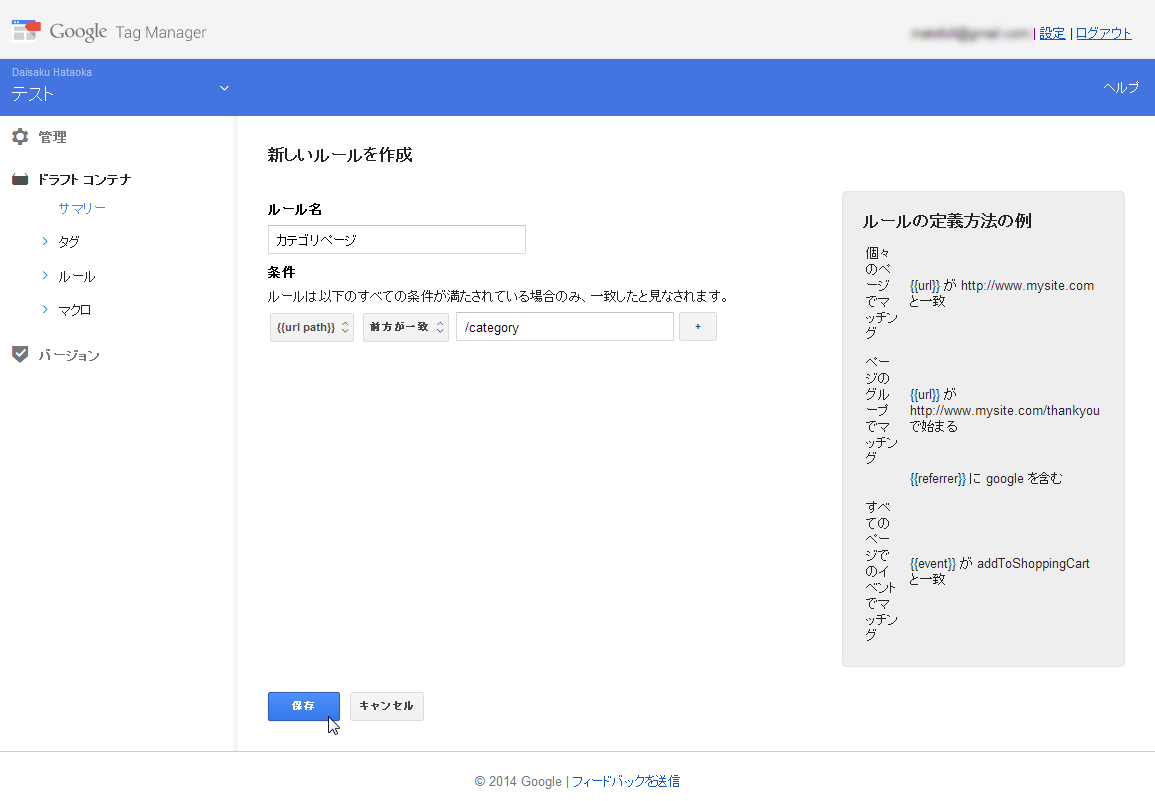Expand the ルール tree chevron
1155x801 pixels.
pyautogui.click(x=45, y=276)
